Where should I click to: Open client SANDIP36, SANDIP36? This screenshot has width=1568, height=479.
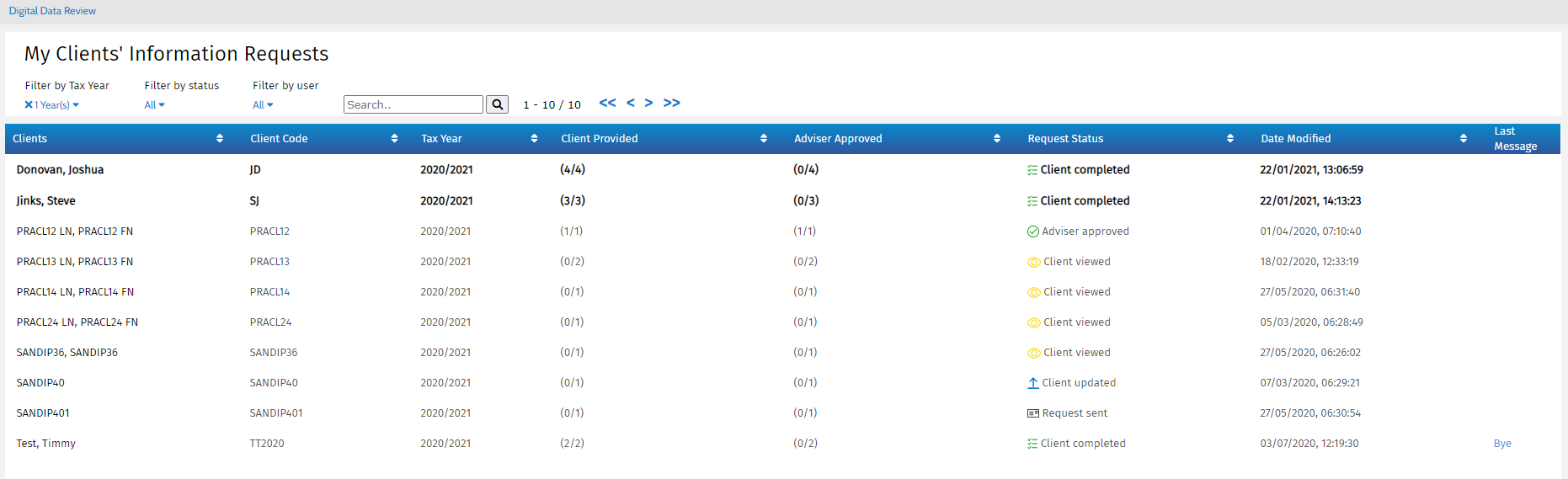coord(67,353)
